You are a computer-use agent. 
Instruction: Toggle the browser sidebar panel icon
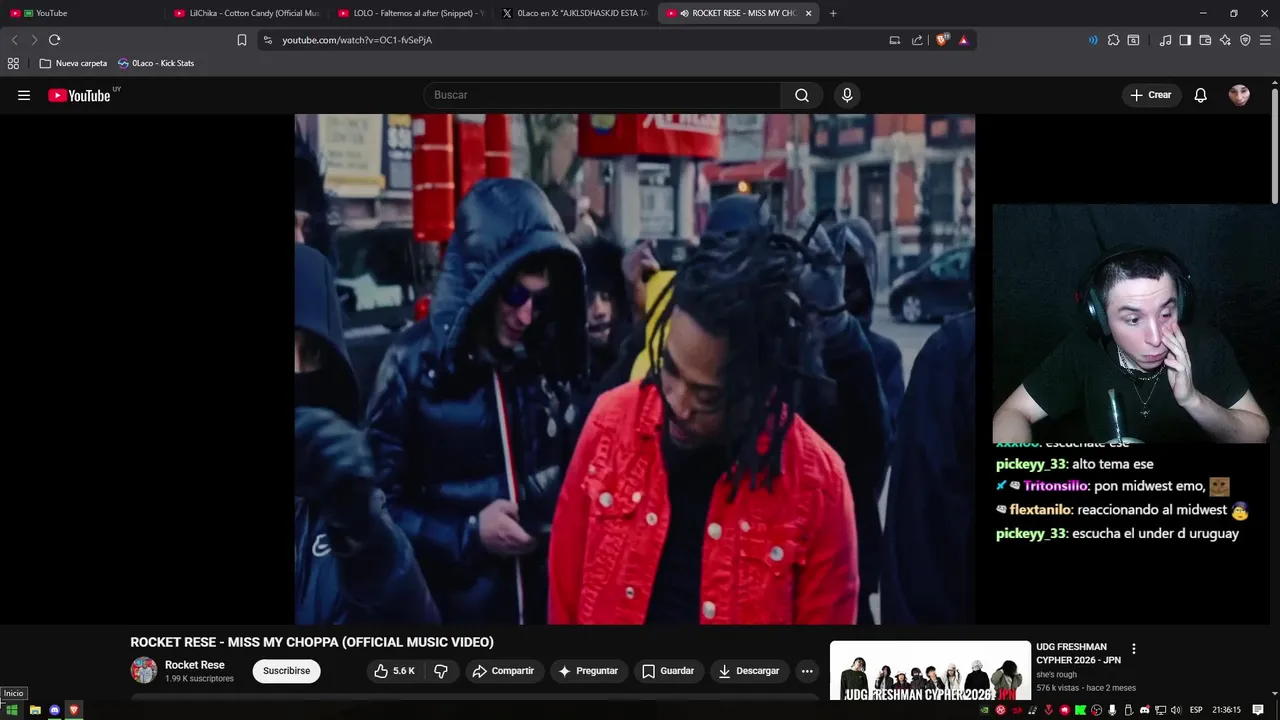1185,40
